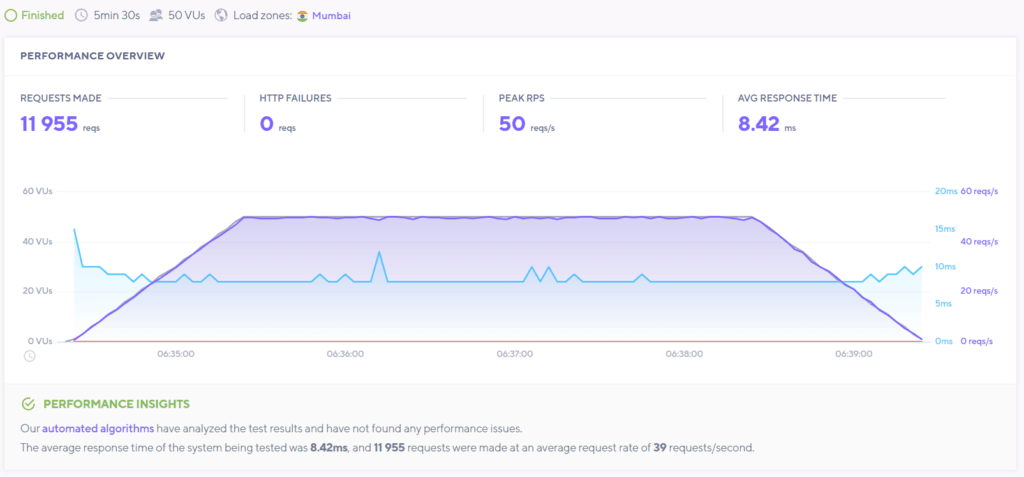The image size is (1024, 477).
Task: Click the 60 VUs axis label
Action: pyautogui.click(x=36, y=191)
